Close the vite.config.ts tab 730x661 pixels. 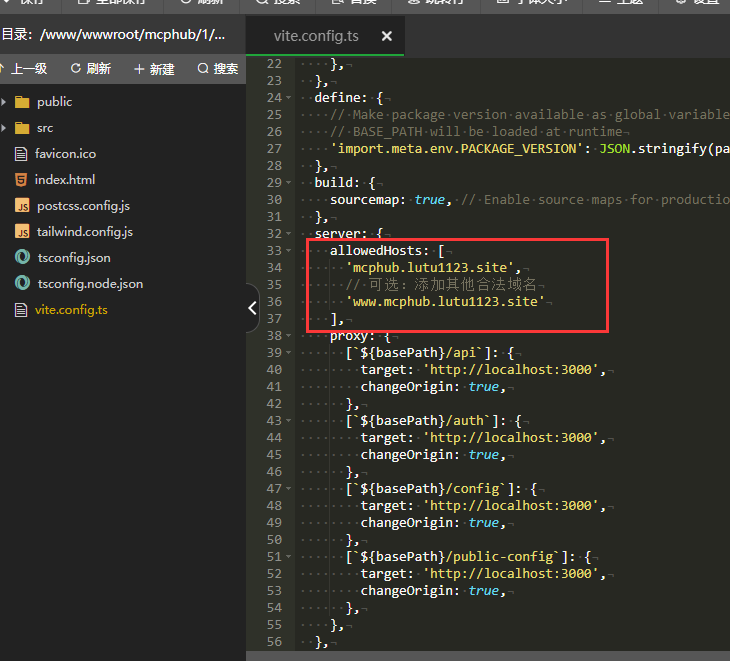point(385,35)
